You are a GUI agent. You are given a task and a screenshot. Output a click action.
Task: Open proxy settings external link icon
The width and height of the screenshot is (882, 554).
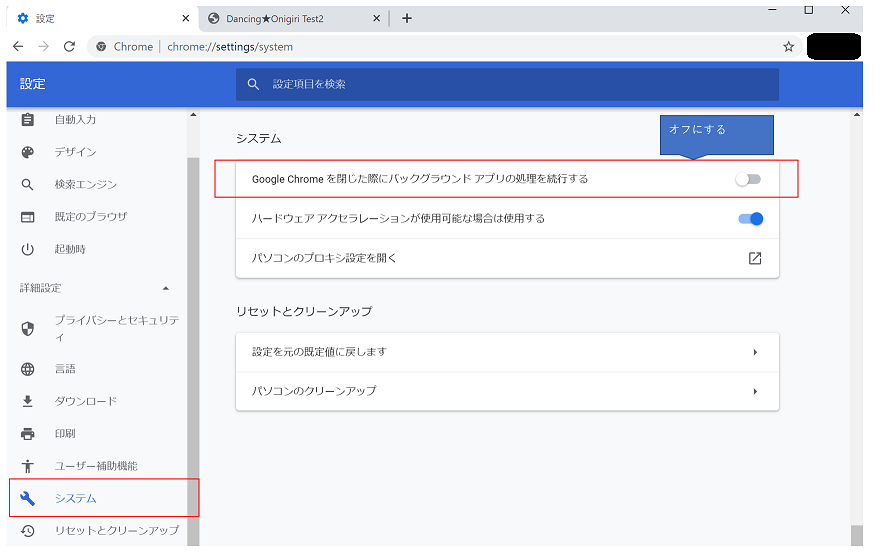coord(755,258)
